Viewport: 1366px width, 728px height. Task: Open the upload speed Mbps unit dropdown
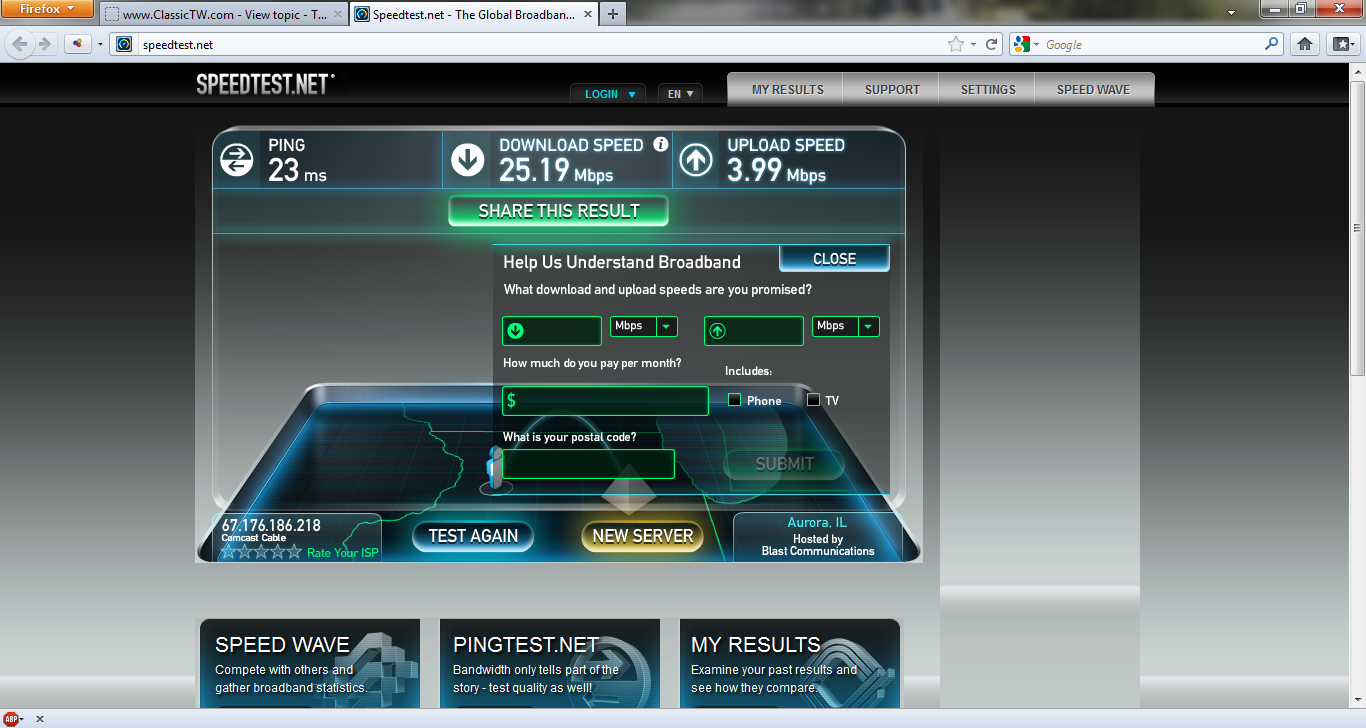[x=846, y=326]
